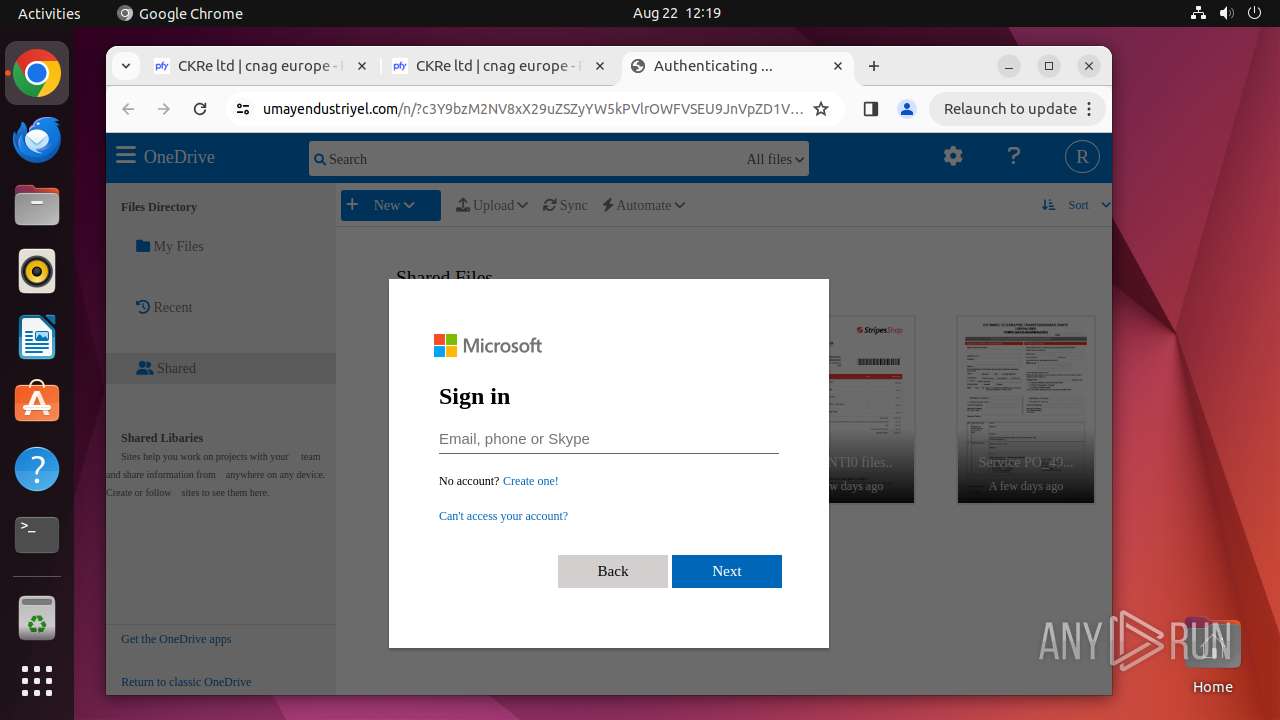Open LibreOffice Writer from the dock

[x=37, y=337]
